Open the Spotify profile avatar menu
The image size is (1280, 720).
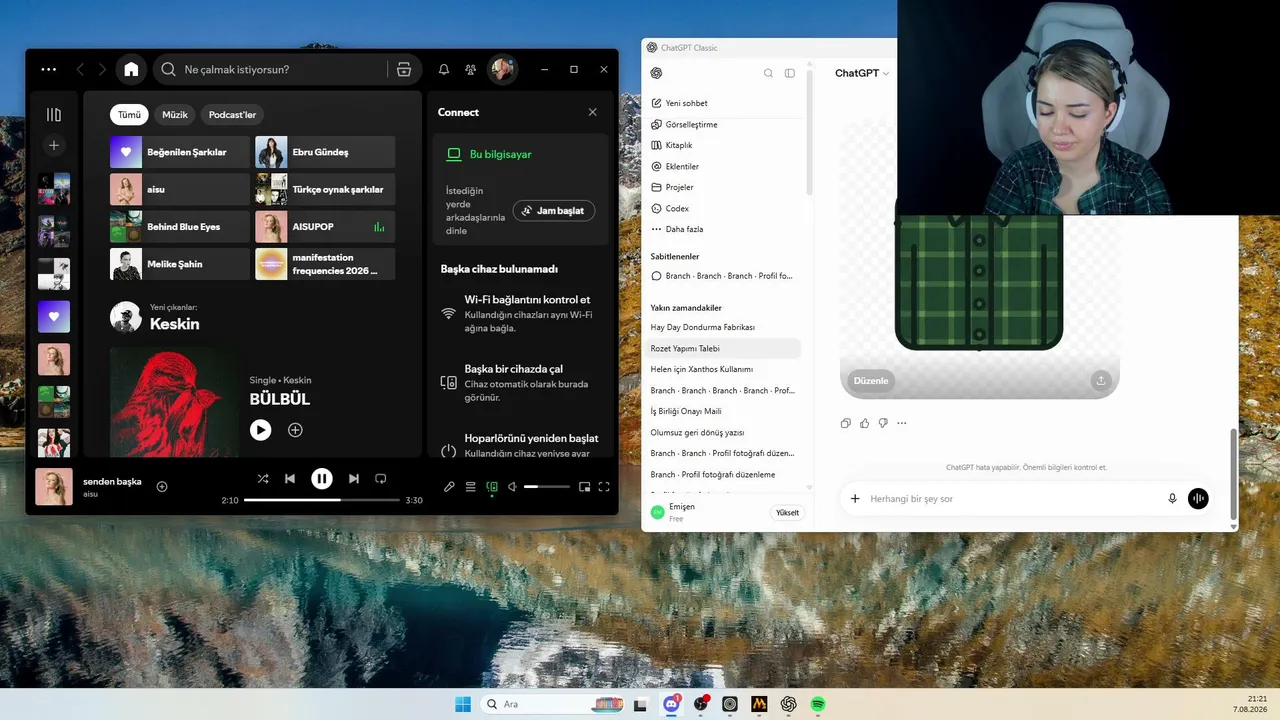[x=502, y=70]
